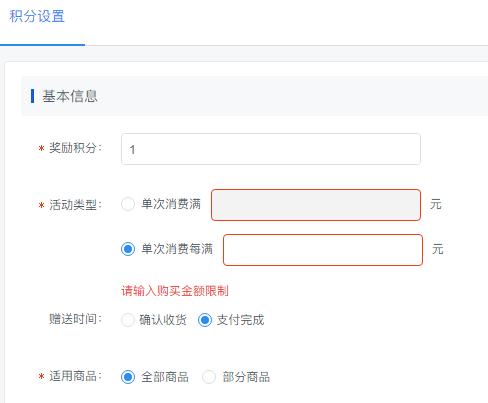The image size is (488, 403).
Task: Click the greyed 单次消费满 amount field
Action: [x=316, y=205]
